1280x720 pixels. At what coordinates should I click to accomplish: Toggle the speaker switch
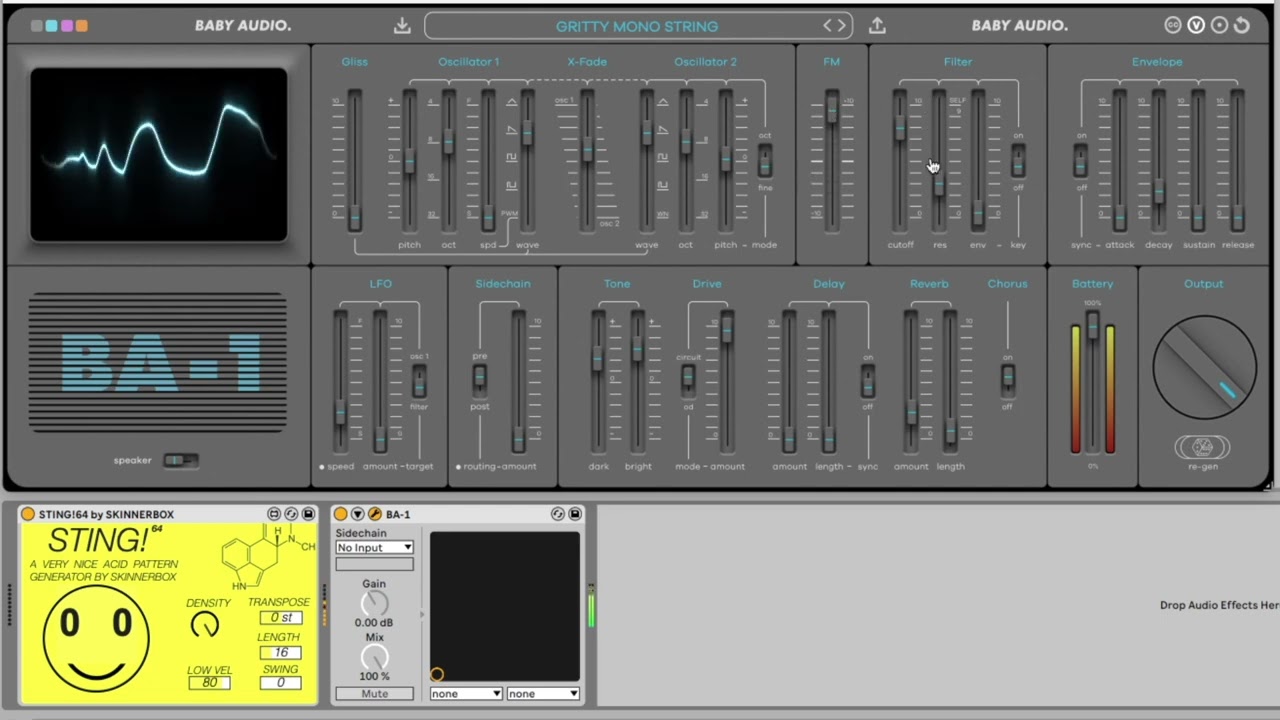coord(181,460)
